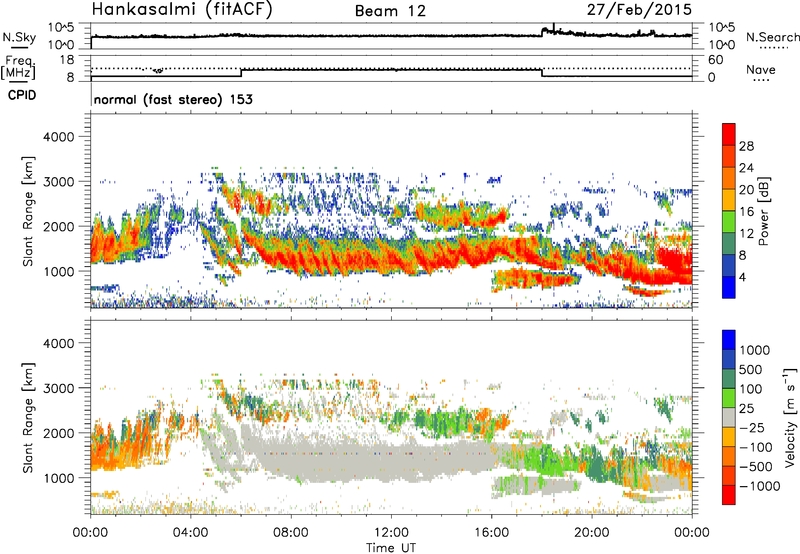Select the CPID label
The height and width of the screenshot is (554, 800).
[22, 95]
